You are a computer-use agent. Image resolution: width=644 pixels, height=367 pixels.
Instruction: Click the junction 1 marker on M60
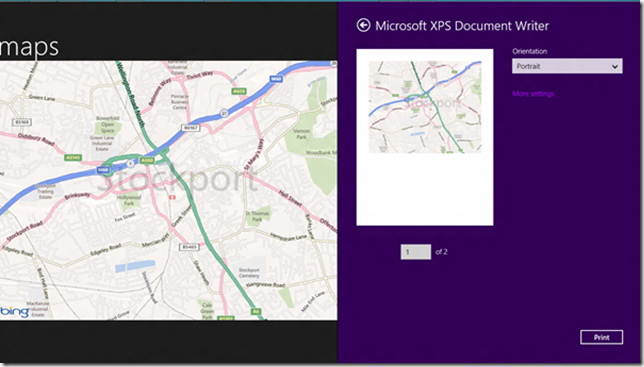130,163
